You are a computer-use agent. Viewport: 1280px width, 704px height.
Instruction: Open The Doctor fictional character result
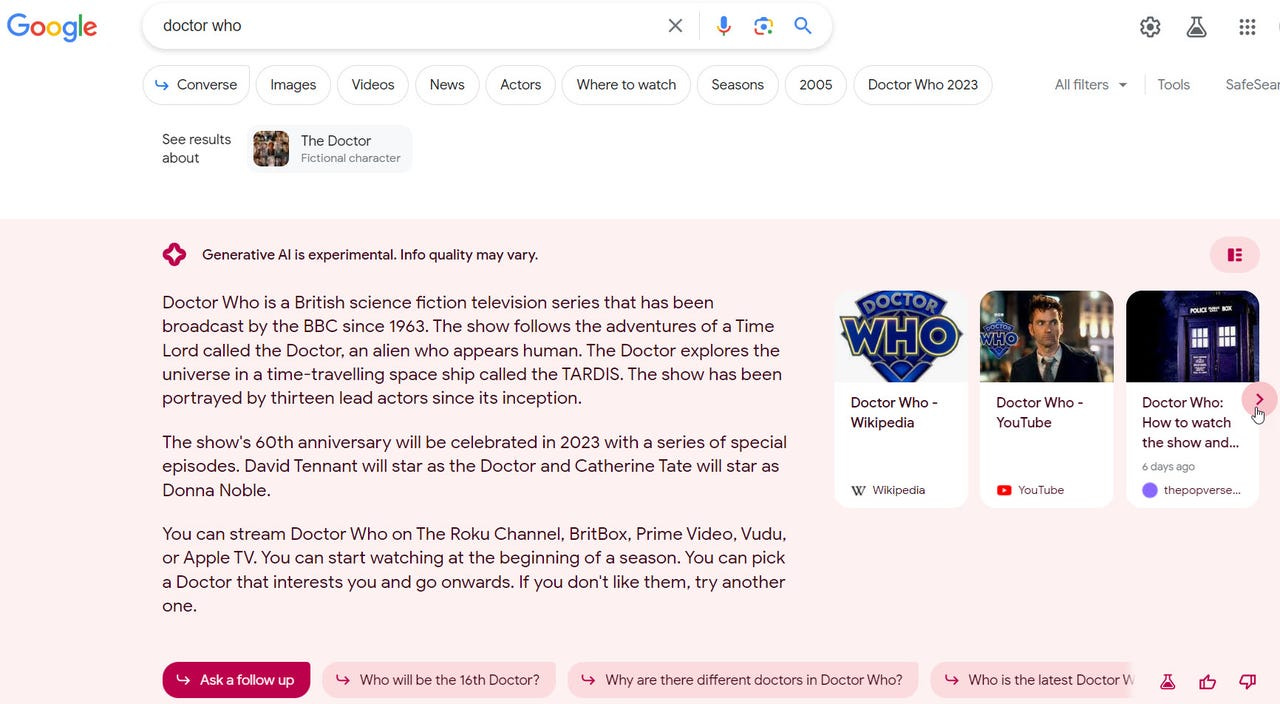click(330, 149)
